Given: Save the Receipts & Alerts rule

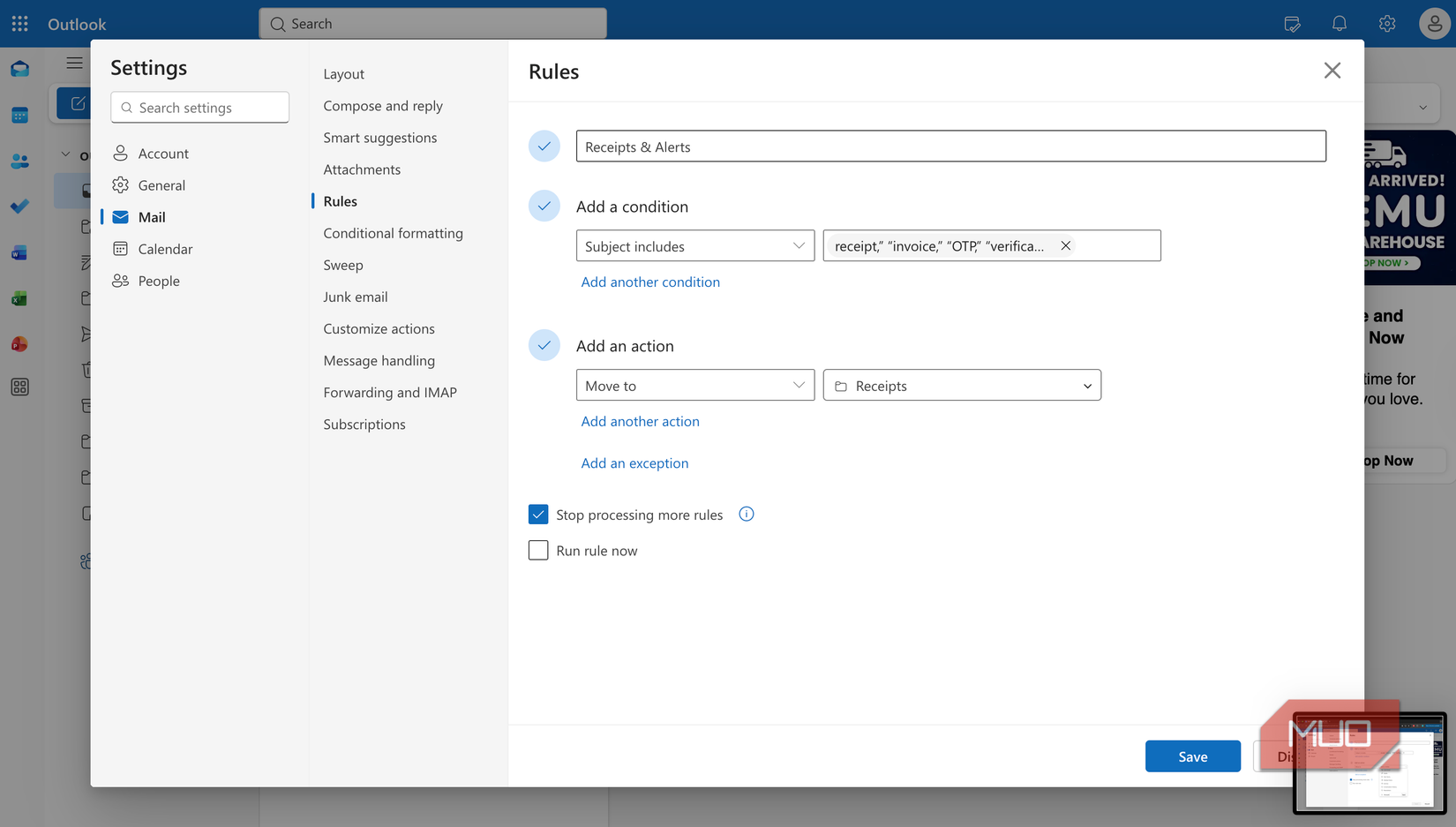Looking at the screenshot, I should tap(1192, 756).
